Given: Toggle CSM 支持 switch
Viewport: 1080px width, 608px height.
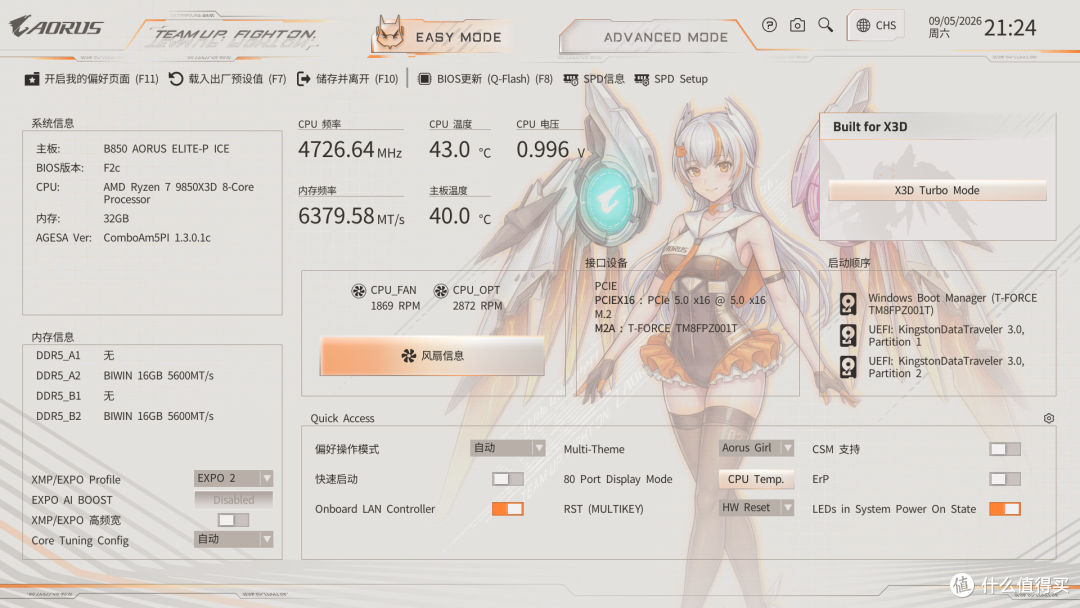Looking at the screenshot, I should click(1005, 449).
